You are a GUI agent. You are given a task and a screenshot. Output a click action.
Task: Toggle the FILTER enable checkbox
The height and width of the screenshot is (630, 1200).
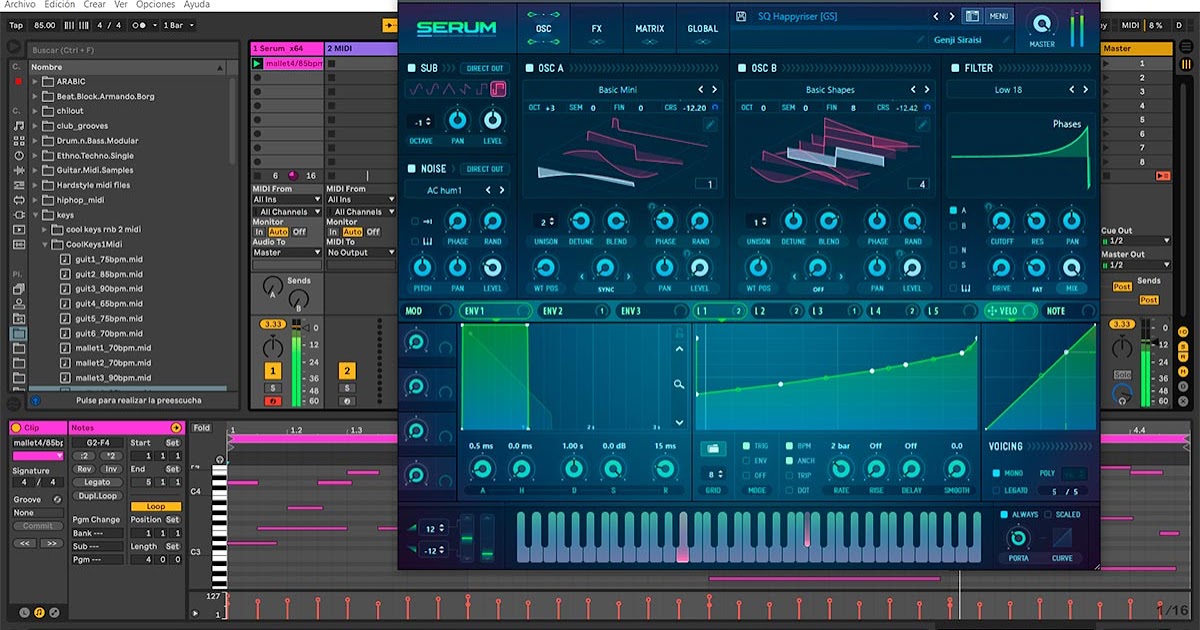(x=955, y=68)
